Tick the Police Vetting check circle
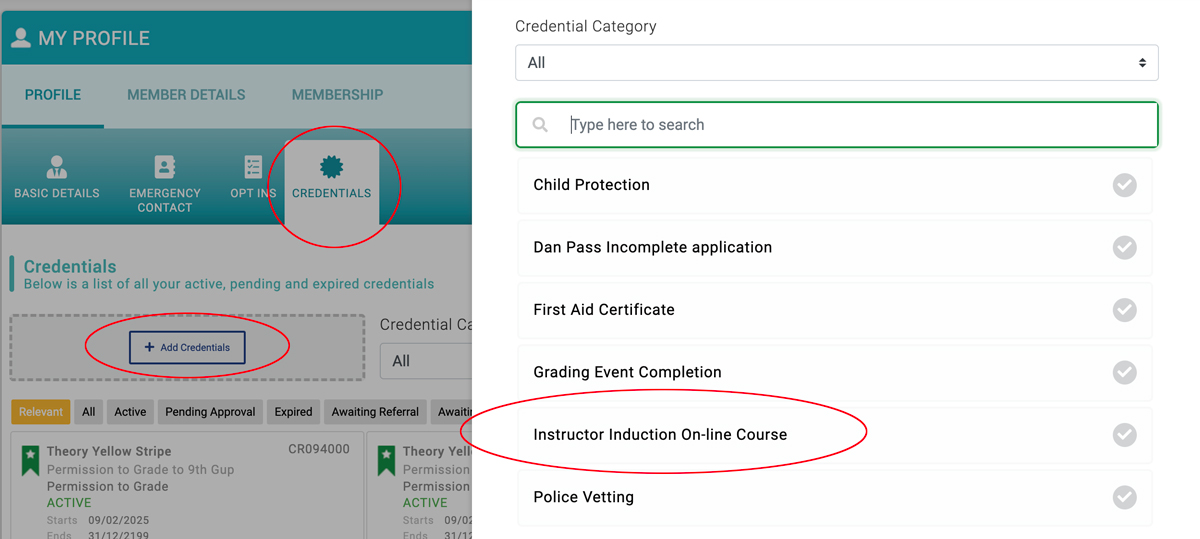Viewport: 1200px width, 539px height. click(1125, 497)
